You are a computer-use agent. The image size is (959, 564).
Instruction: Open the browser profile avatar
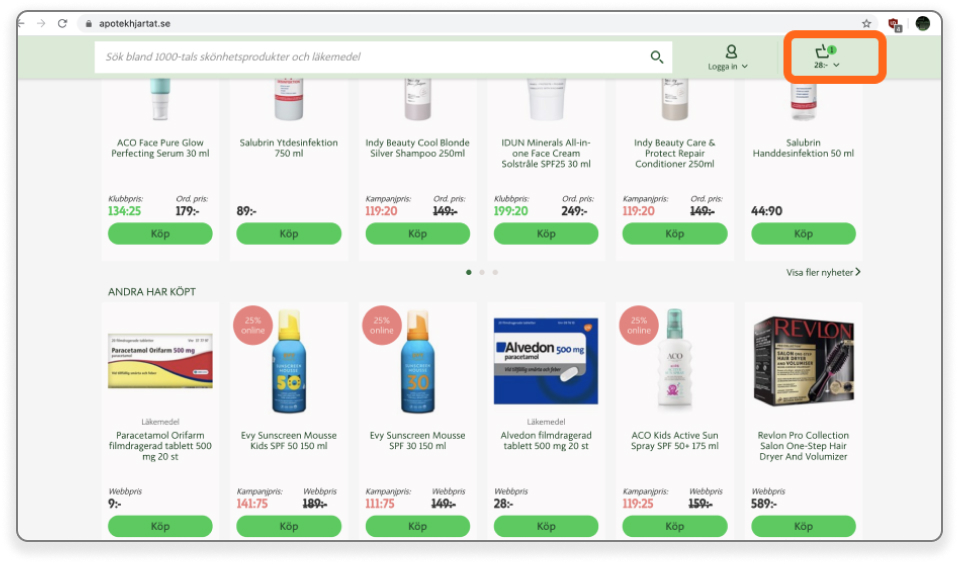click(x=922, y=23)
